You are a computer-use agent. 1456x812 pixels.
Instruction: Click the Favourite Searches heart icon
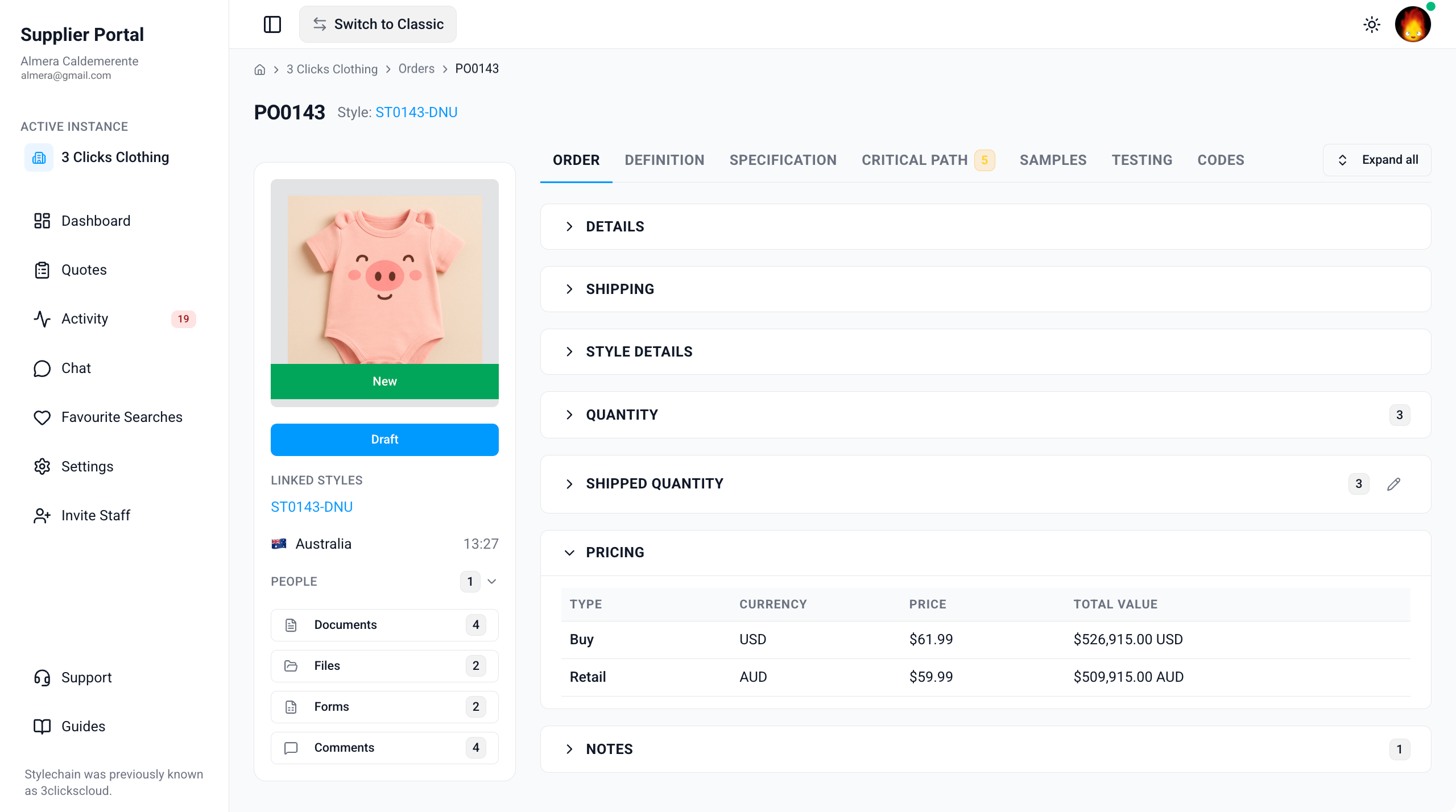coord(42,417)
